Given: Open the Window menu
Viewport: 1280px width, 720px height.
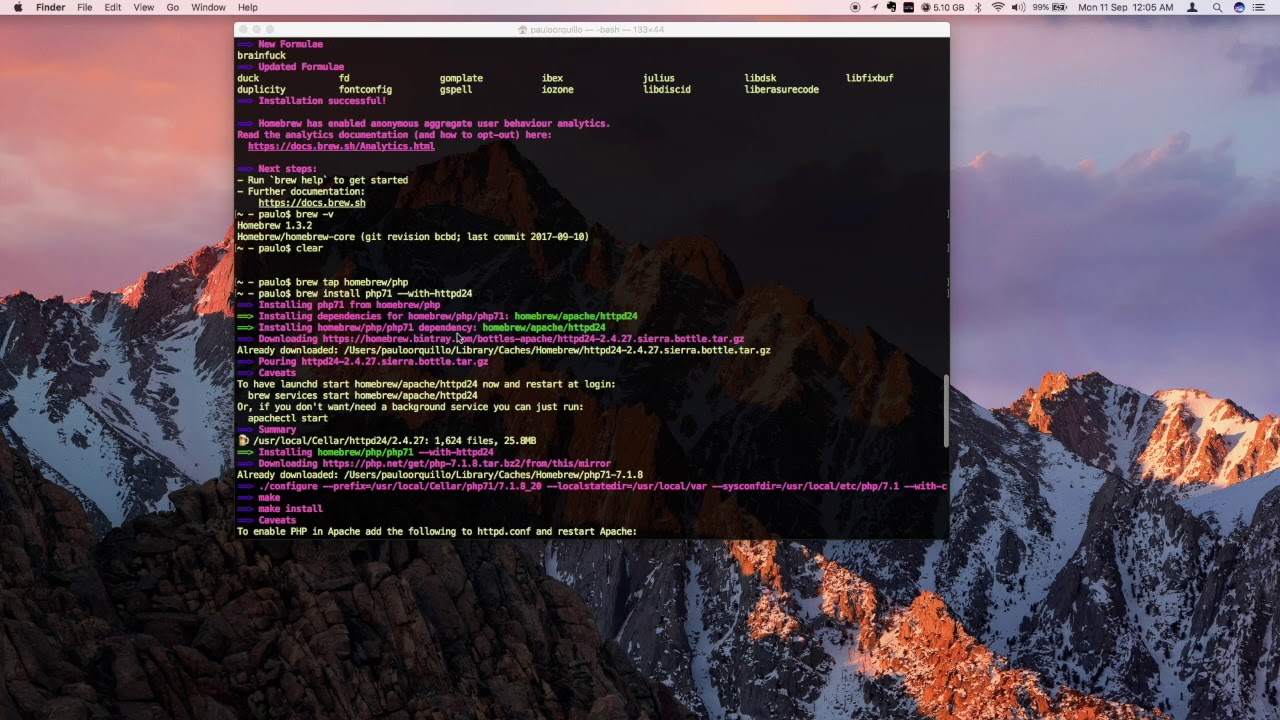Looking at the screenshot, I should [208, 7].
